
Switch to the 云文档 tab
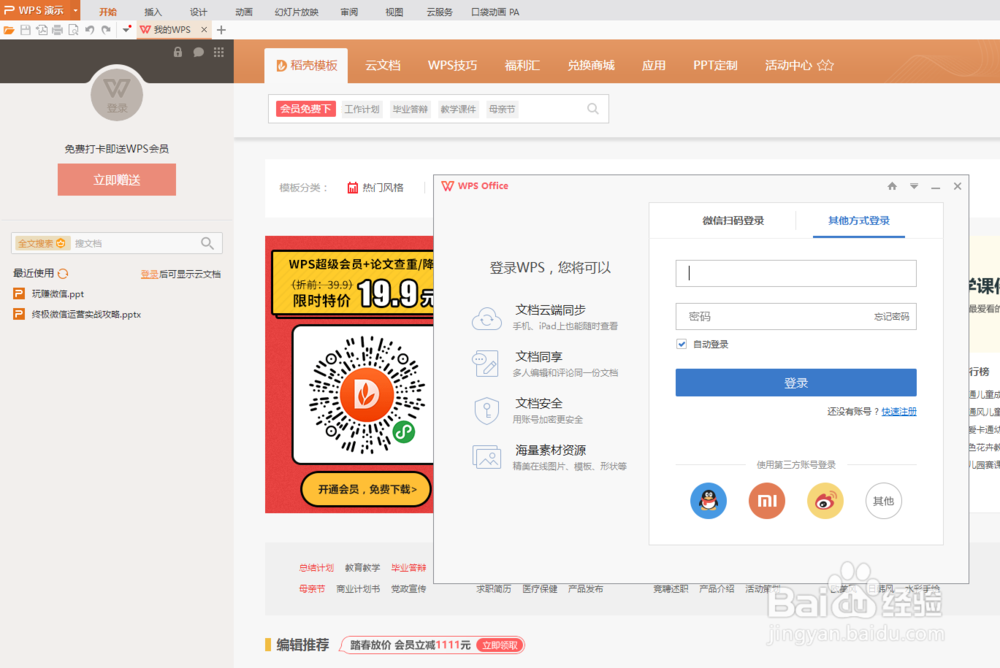[x=383, y=65]
